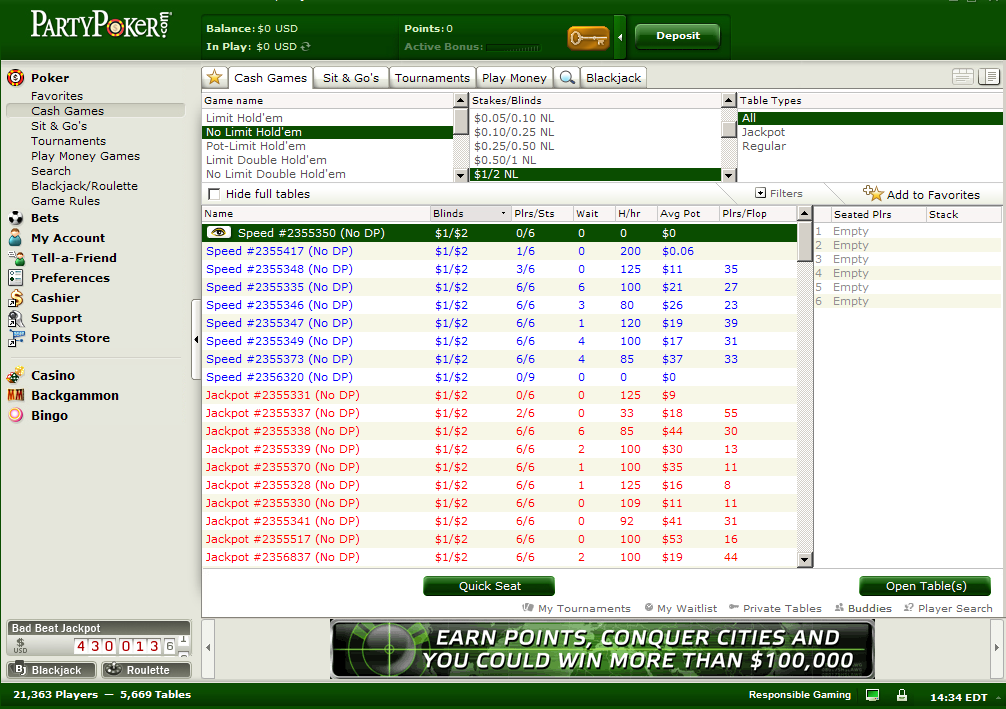Click the Stakes/Blinds scrollbar thumb

click(x=728, y=130)
